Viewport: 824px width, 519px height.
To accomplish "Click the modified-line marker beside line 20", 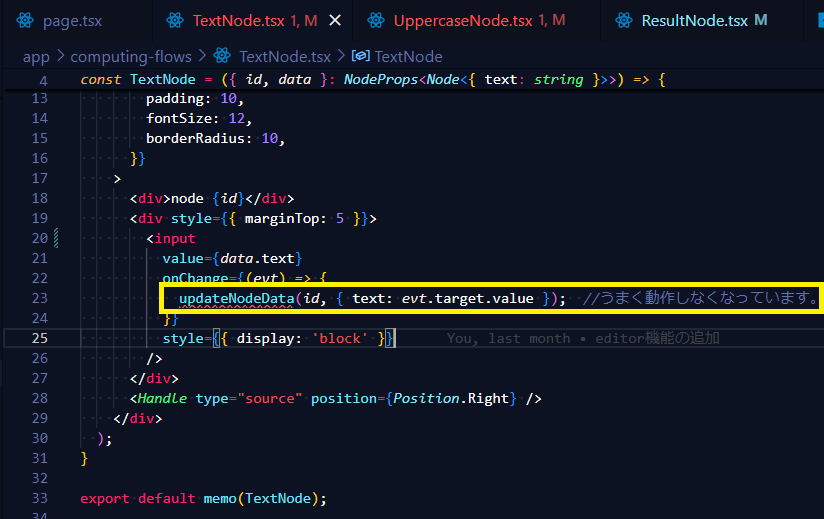I will click(56, 238).
